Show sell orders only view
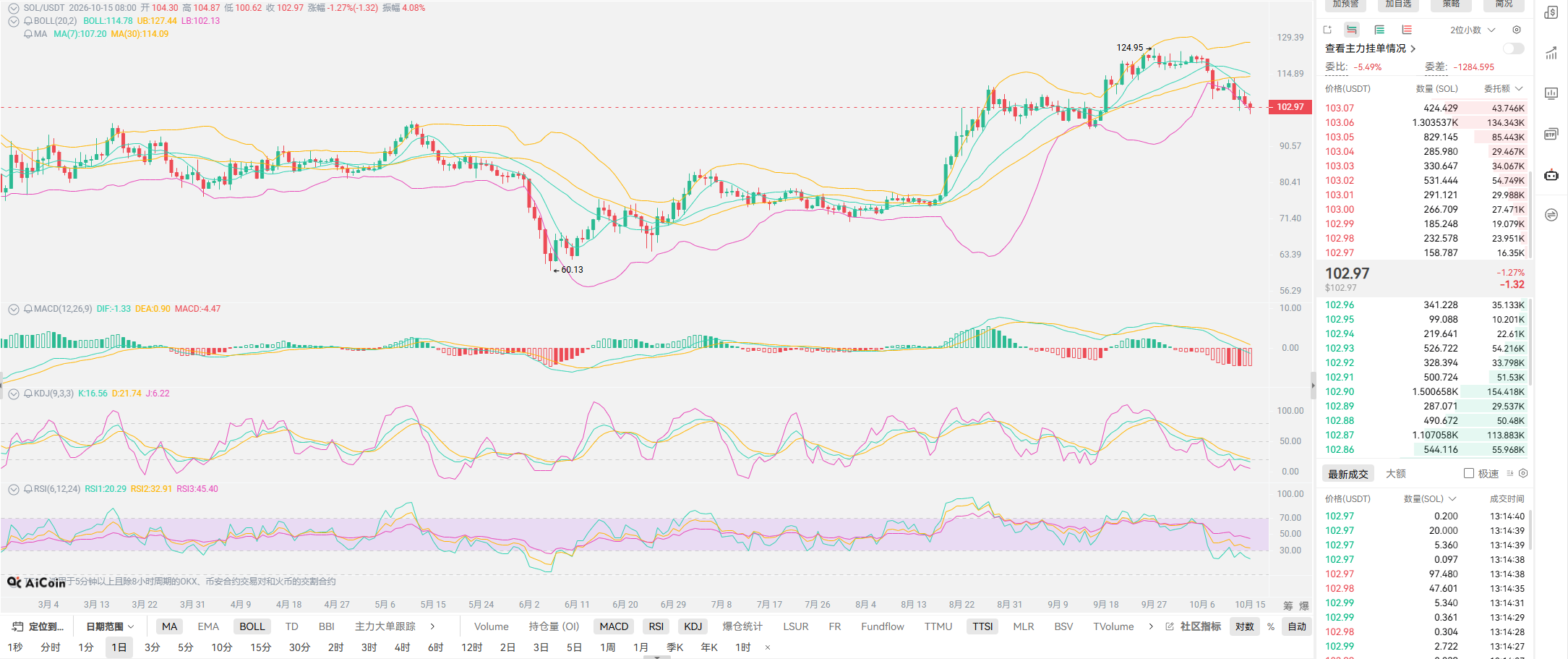This screenshot has width=1568, height=659. coord(1407,30)
